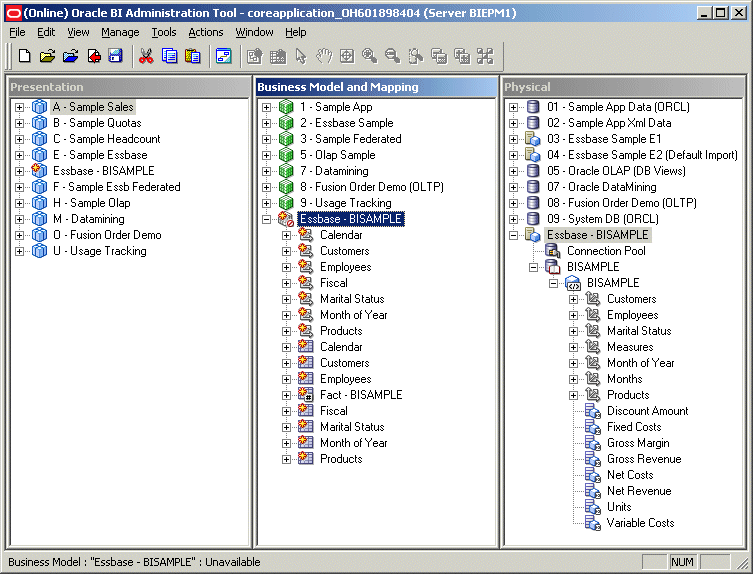Select 09 - System DB (ORCL)

pyautogui.click(x=603, y=219)
